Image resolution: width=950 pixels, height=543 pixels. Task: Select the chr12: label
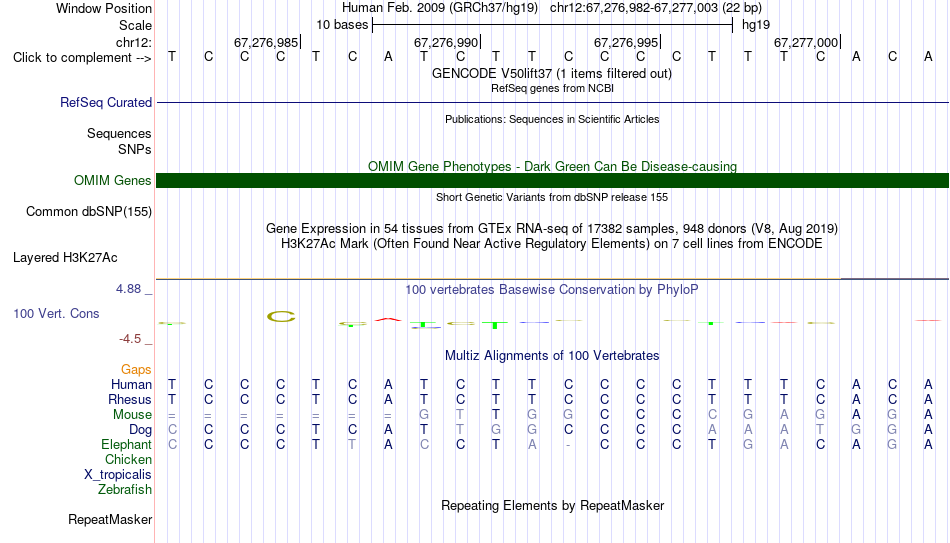tap(133, 42)
